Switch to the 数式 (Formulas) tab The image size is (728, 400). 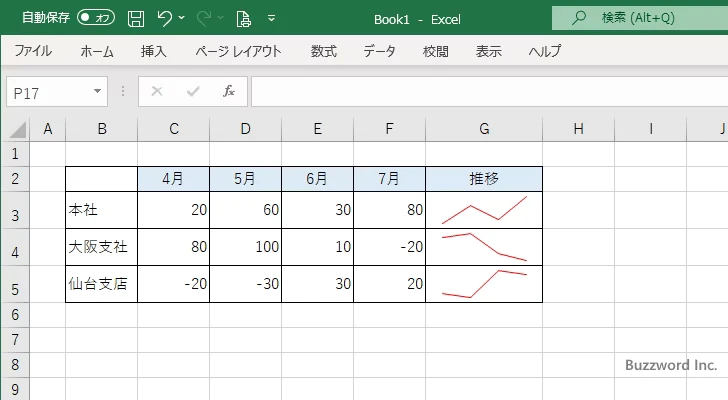pyautogui.click(x=323, y=51)
